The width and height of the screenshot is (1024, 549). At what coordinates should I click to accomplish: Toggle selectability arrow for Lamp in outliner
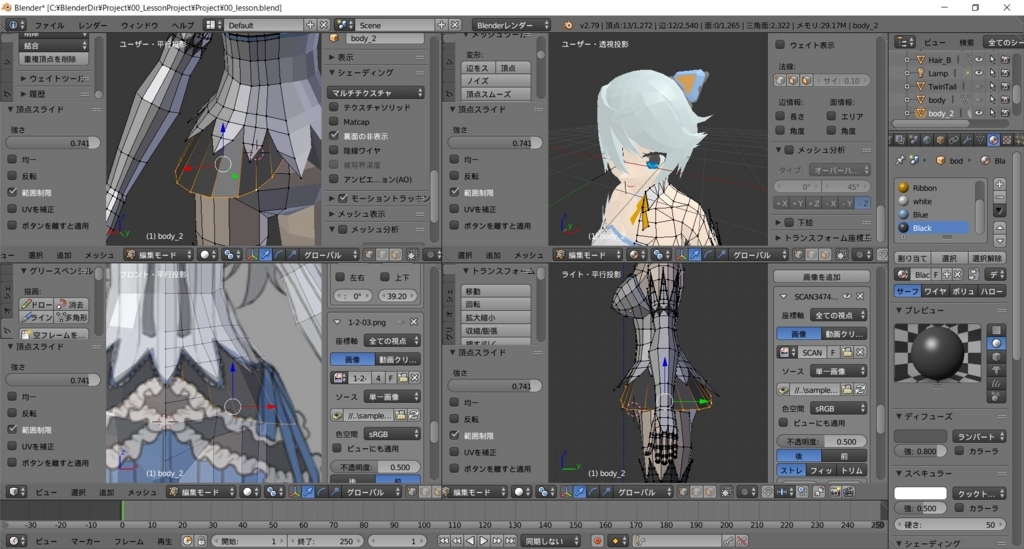tap(992, 73)
